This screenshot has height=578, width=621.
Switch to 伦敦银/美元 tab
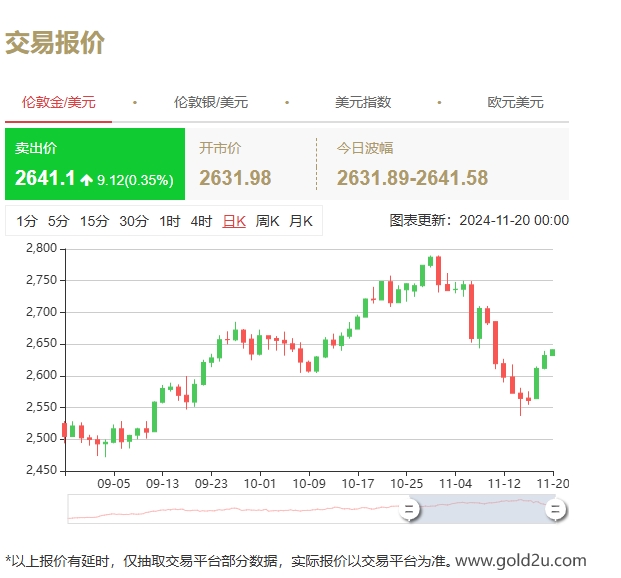coord(211,102)
